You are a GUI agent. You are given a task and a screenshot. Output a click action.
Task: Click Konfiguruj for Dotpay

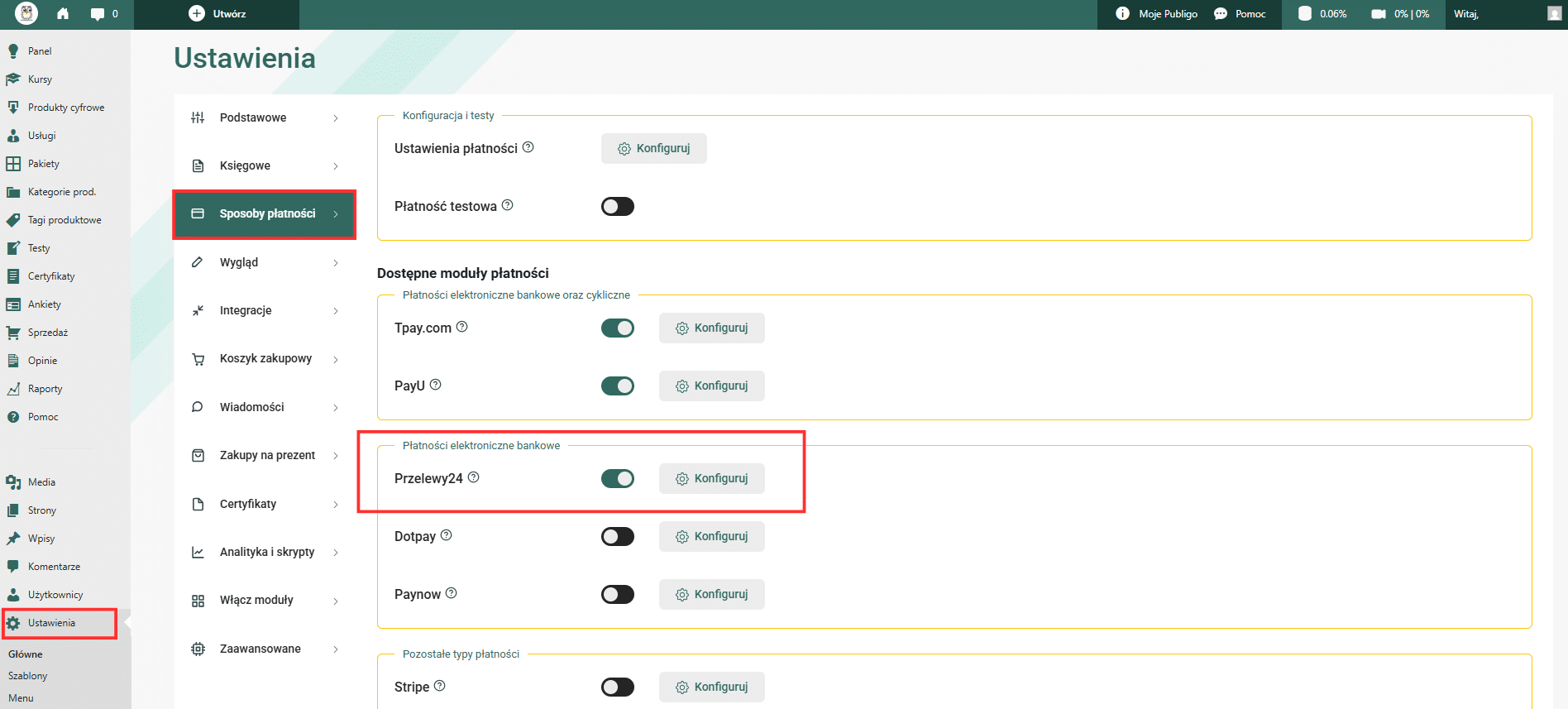tap(712, 536)
